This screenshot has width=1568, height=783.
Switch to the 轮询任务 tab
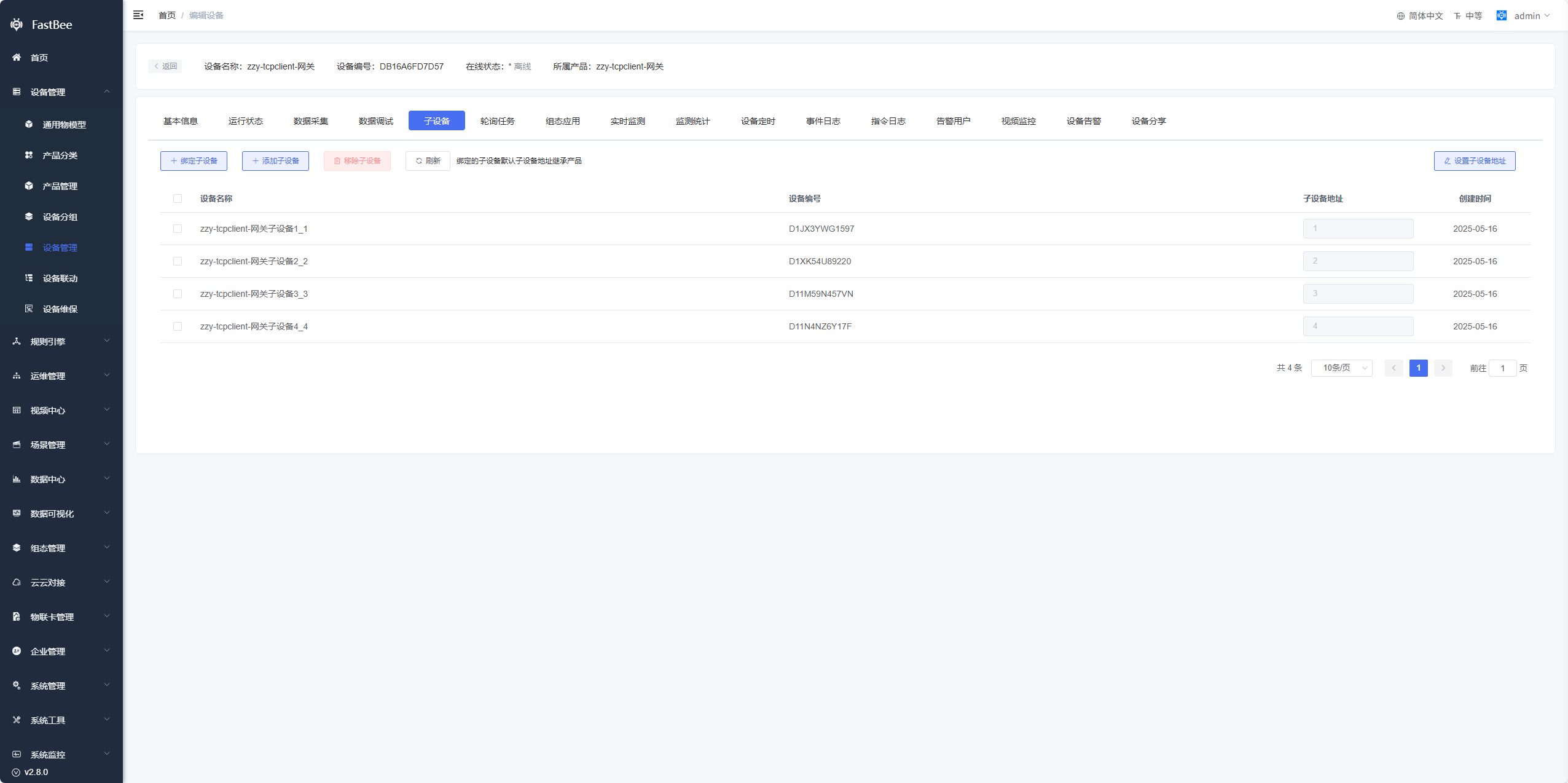497,121
